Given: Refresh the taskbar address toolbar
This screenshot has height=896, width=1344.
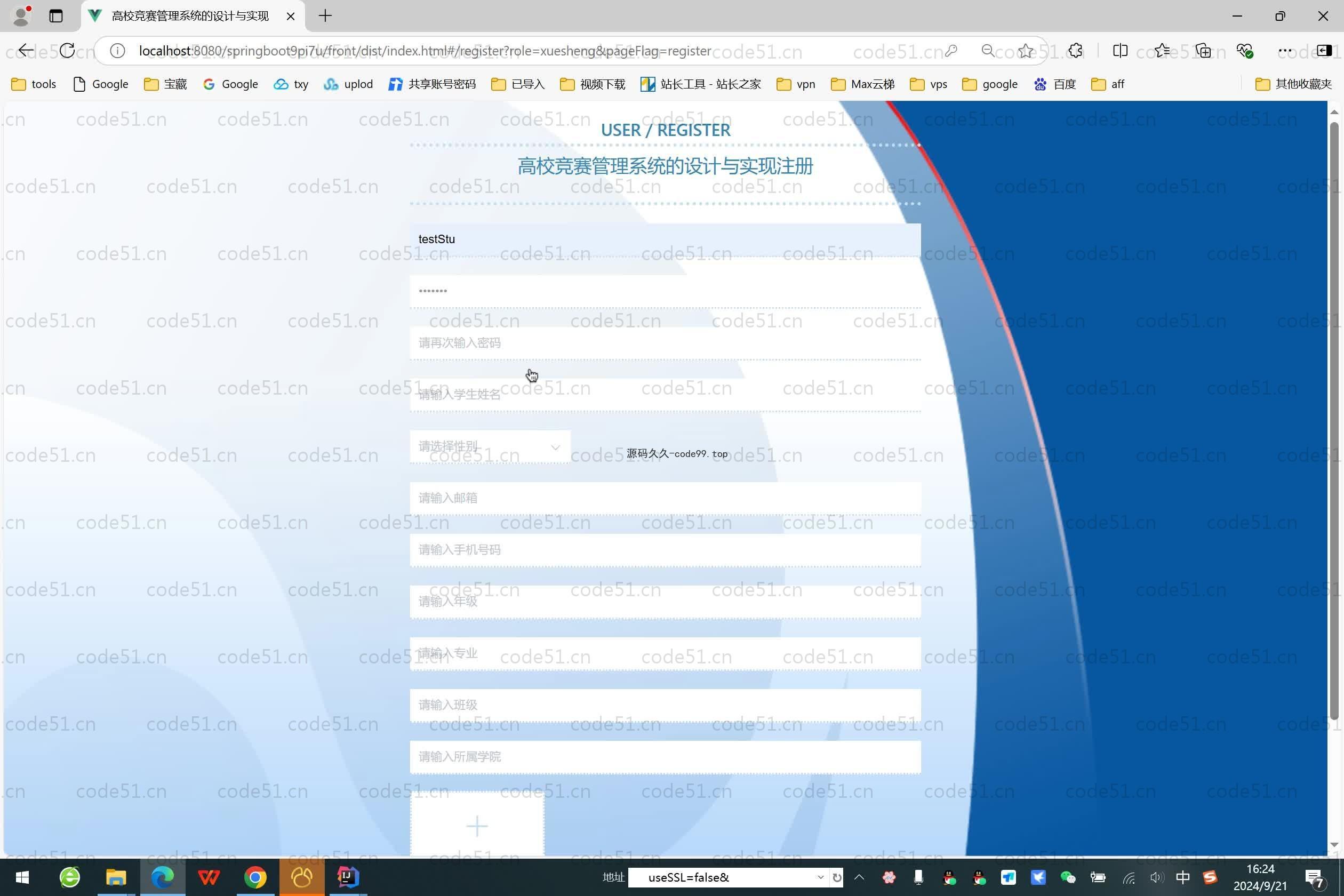Looking at the screenshot, I should coord(837,877).
